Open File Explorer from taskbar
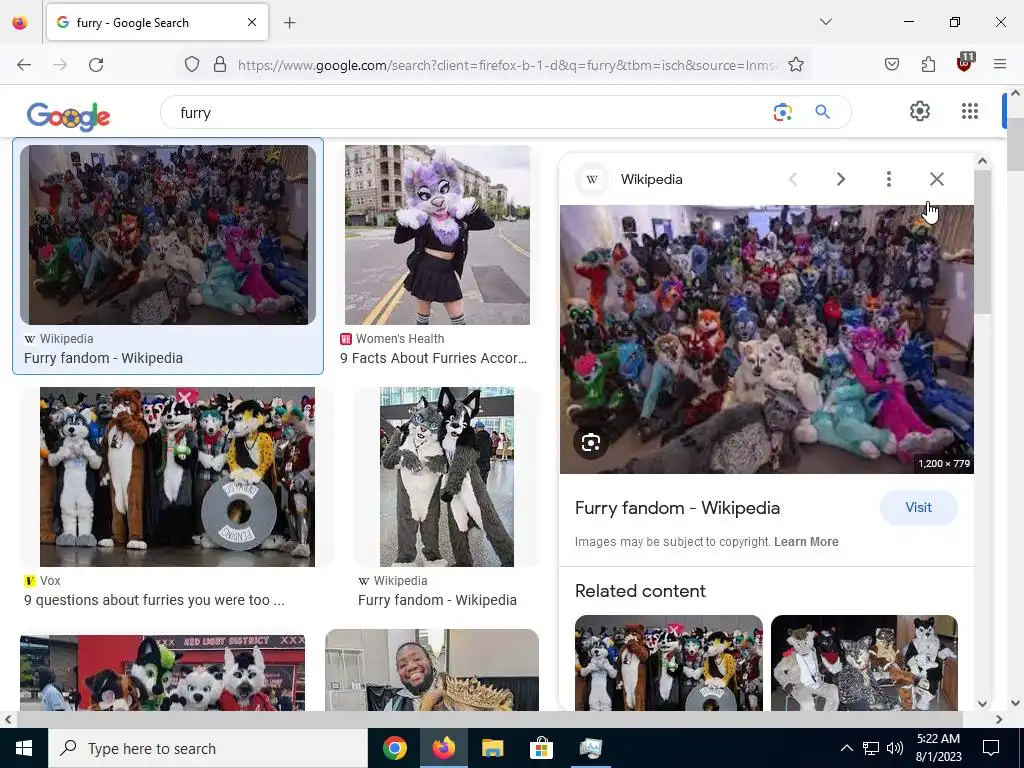This screenshot has height=768, width=1024. [492, 748]
